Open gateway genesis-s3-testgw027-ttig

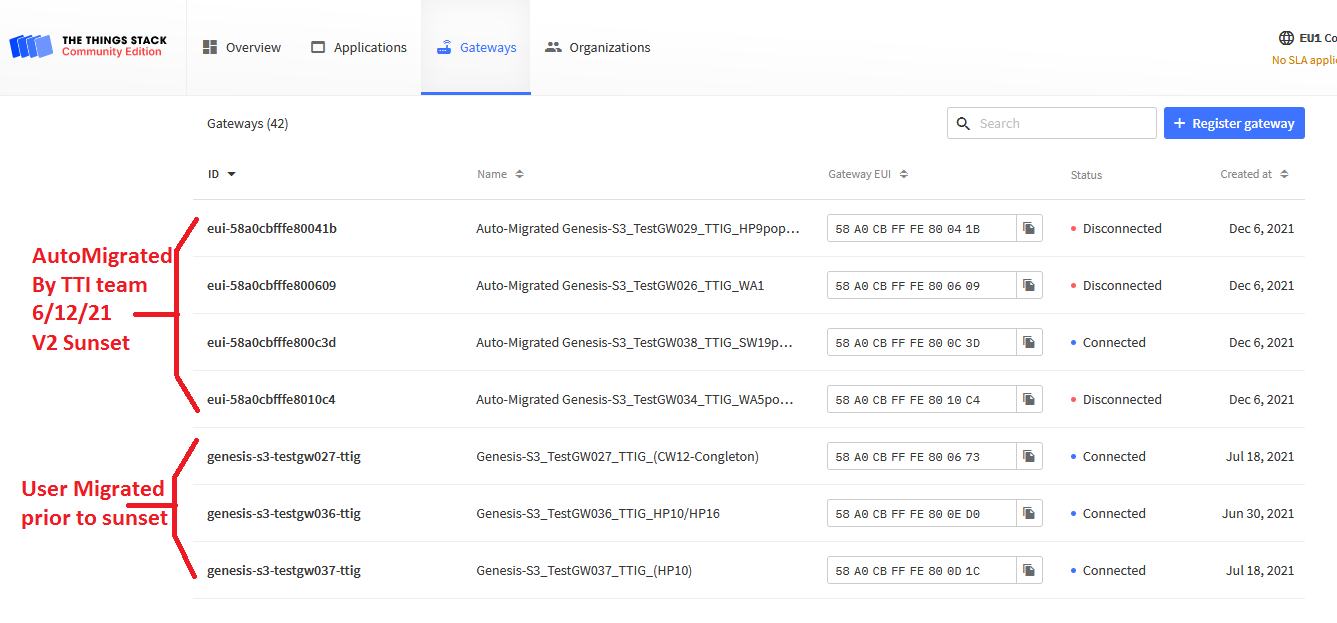point(284,457)
